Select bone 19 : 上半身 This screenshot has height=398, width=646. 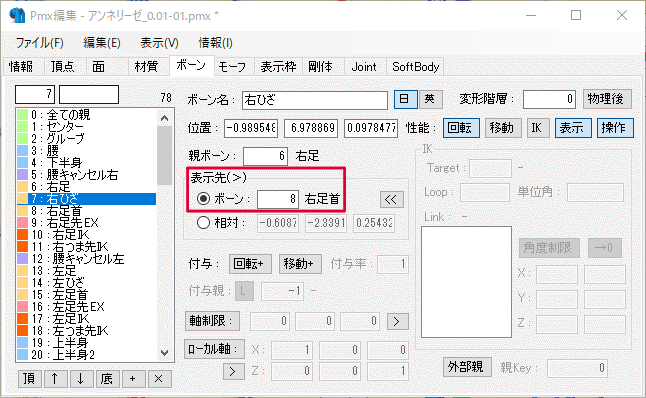(86, 343)
